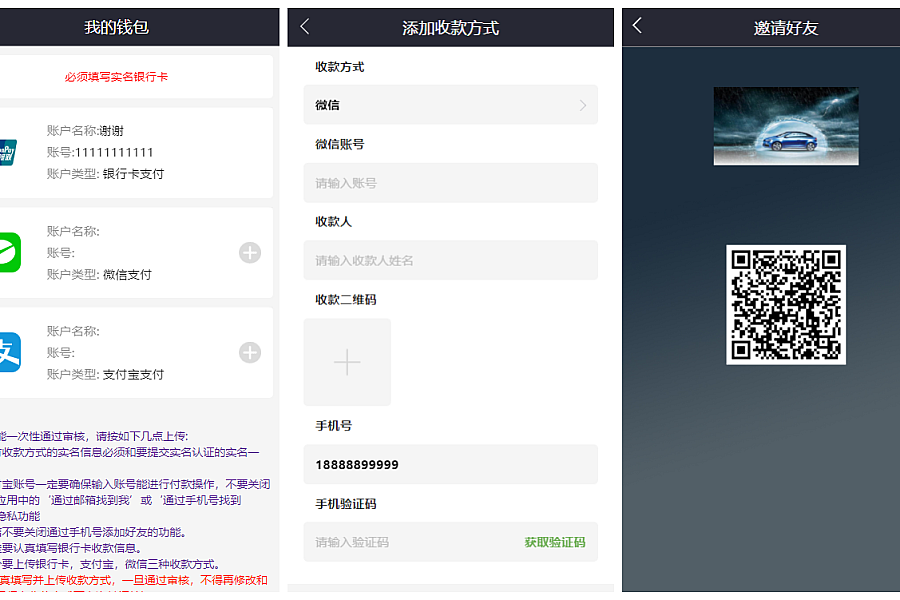
Task: Open the bank card account 谢谢 card
Action: pos(136,153)
